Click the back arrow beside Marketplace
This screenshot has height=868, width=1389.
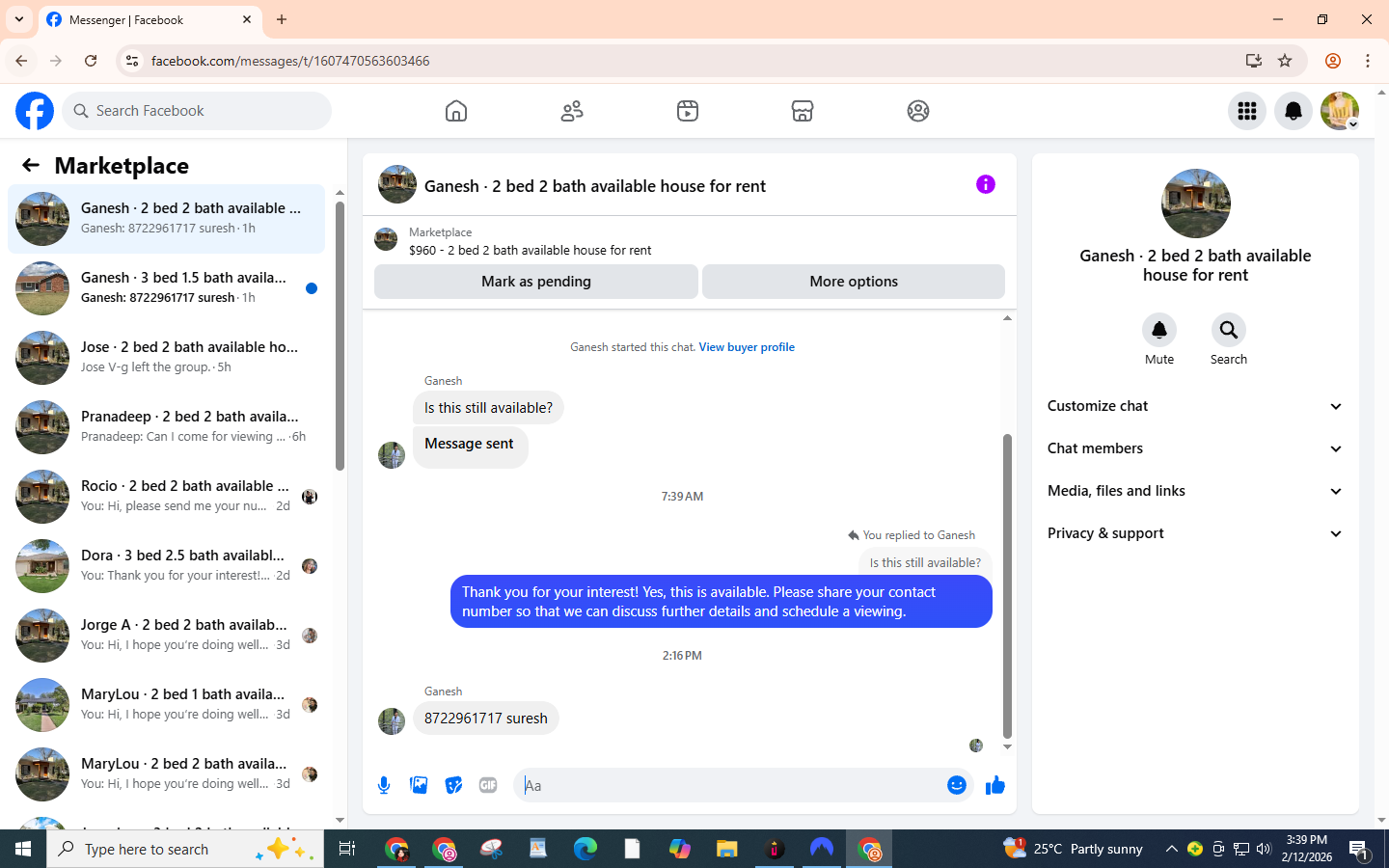(31, 165)
